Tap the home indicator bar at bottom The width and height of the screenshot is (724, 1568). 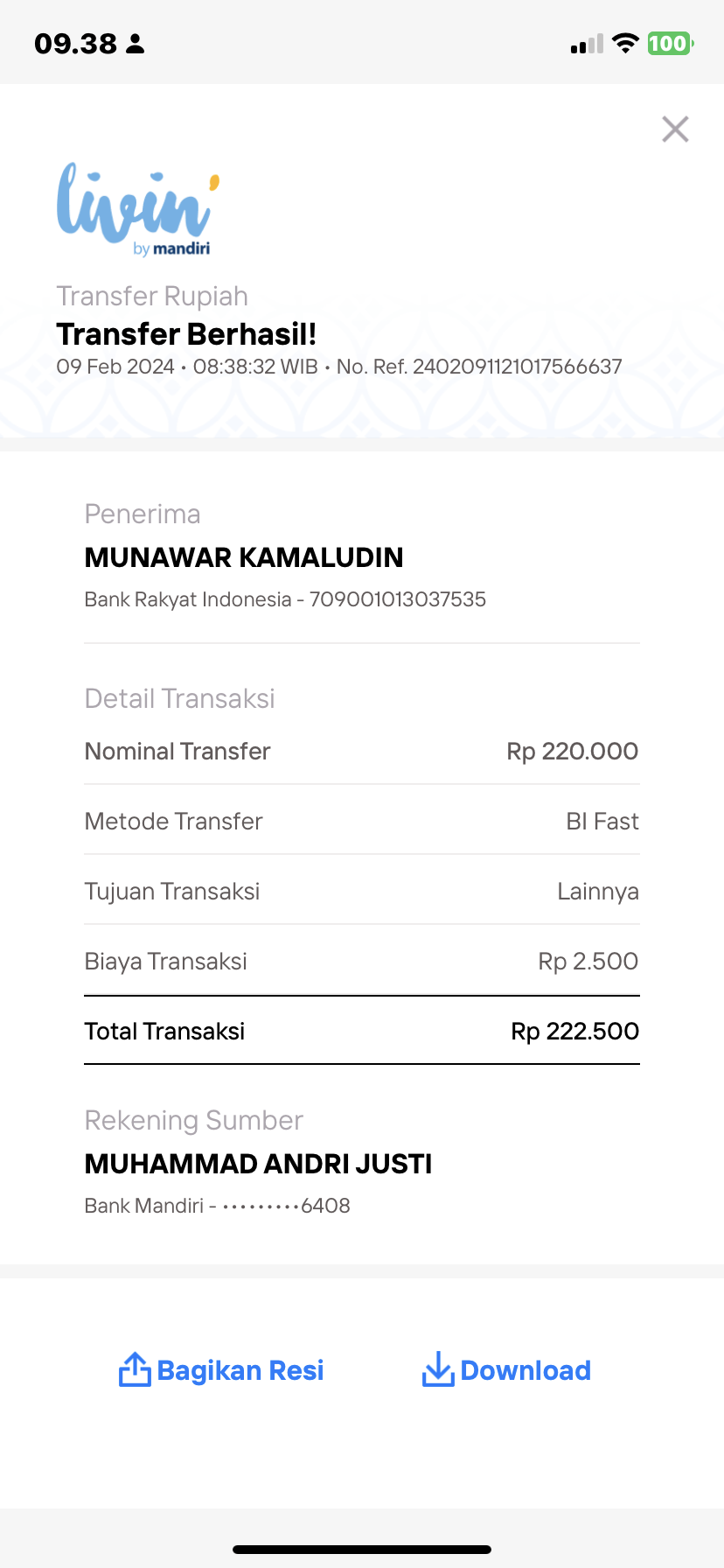362,1550
